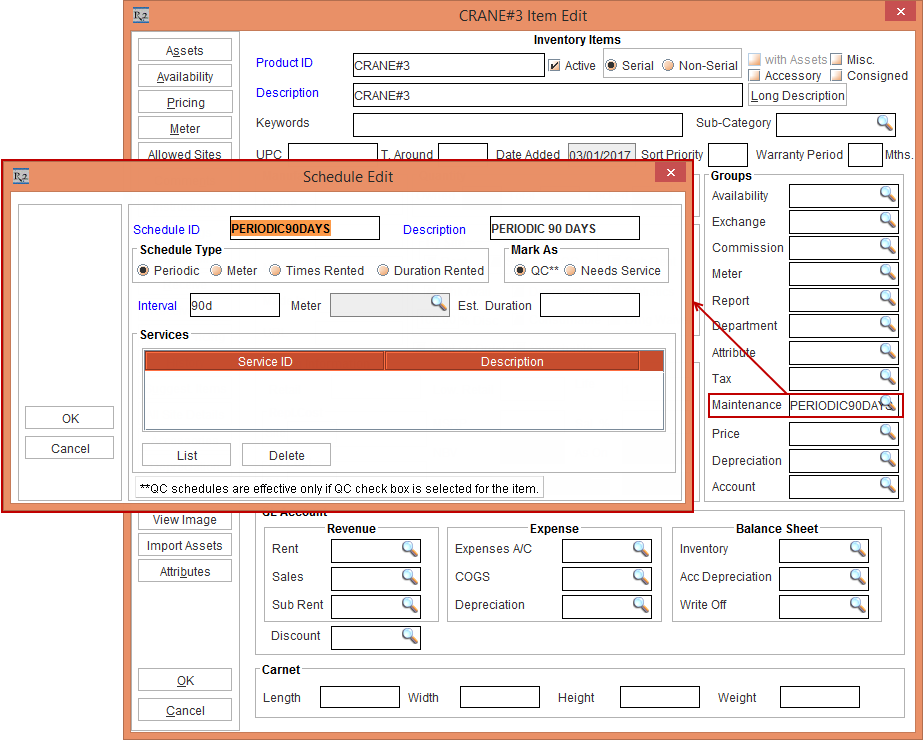Click the List button under Services

pyautogui.click(x=187, y=455)
